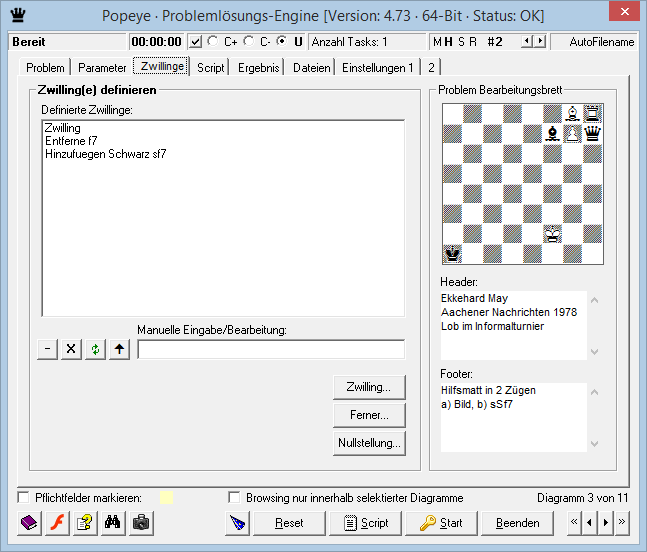Jump to the first diagram with «

(x=574, y=523)
